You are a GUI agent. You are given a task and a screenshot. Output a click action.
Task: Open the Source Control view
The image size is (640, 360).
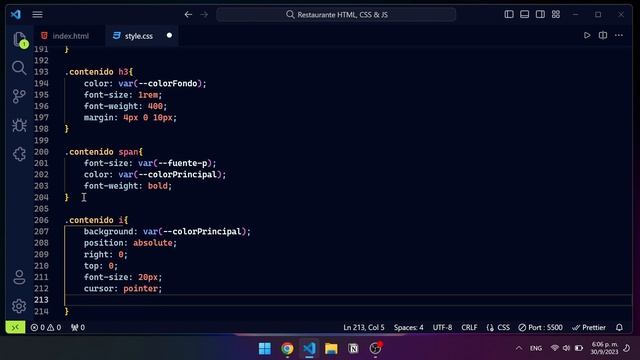click(19, 96)
